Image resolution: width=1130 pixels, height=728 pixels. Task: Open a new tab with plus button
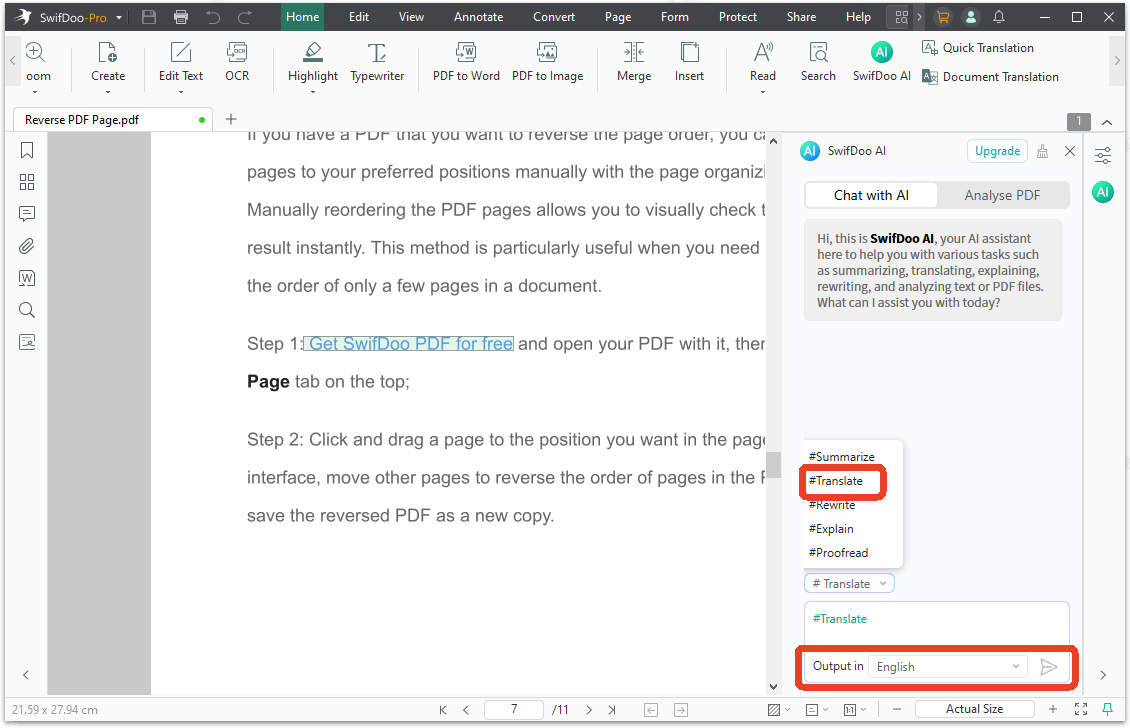pos(231,119)
